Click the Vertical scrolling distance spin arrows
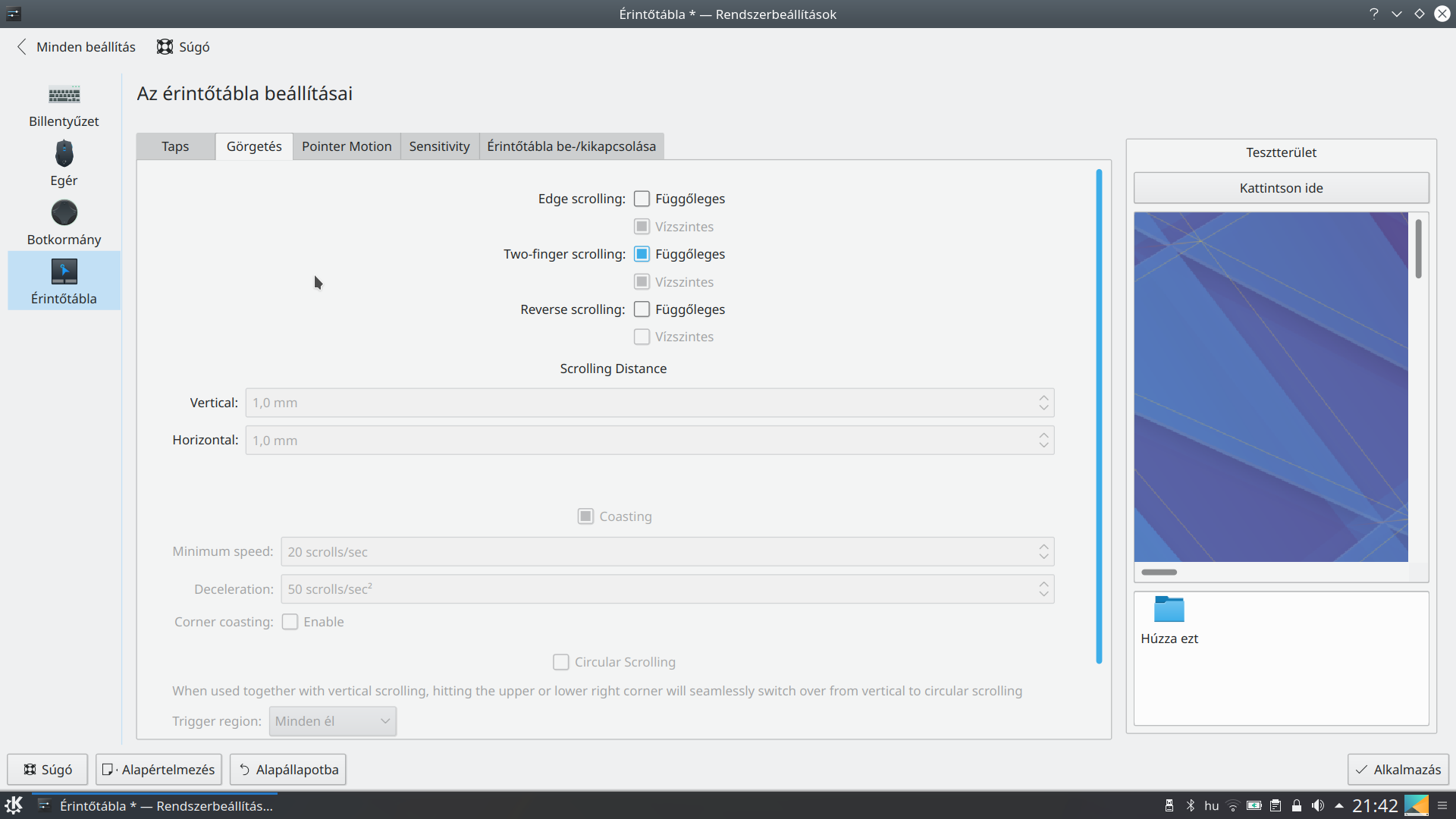The height and width of the screenshot is (819, 1456). 1043,403
